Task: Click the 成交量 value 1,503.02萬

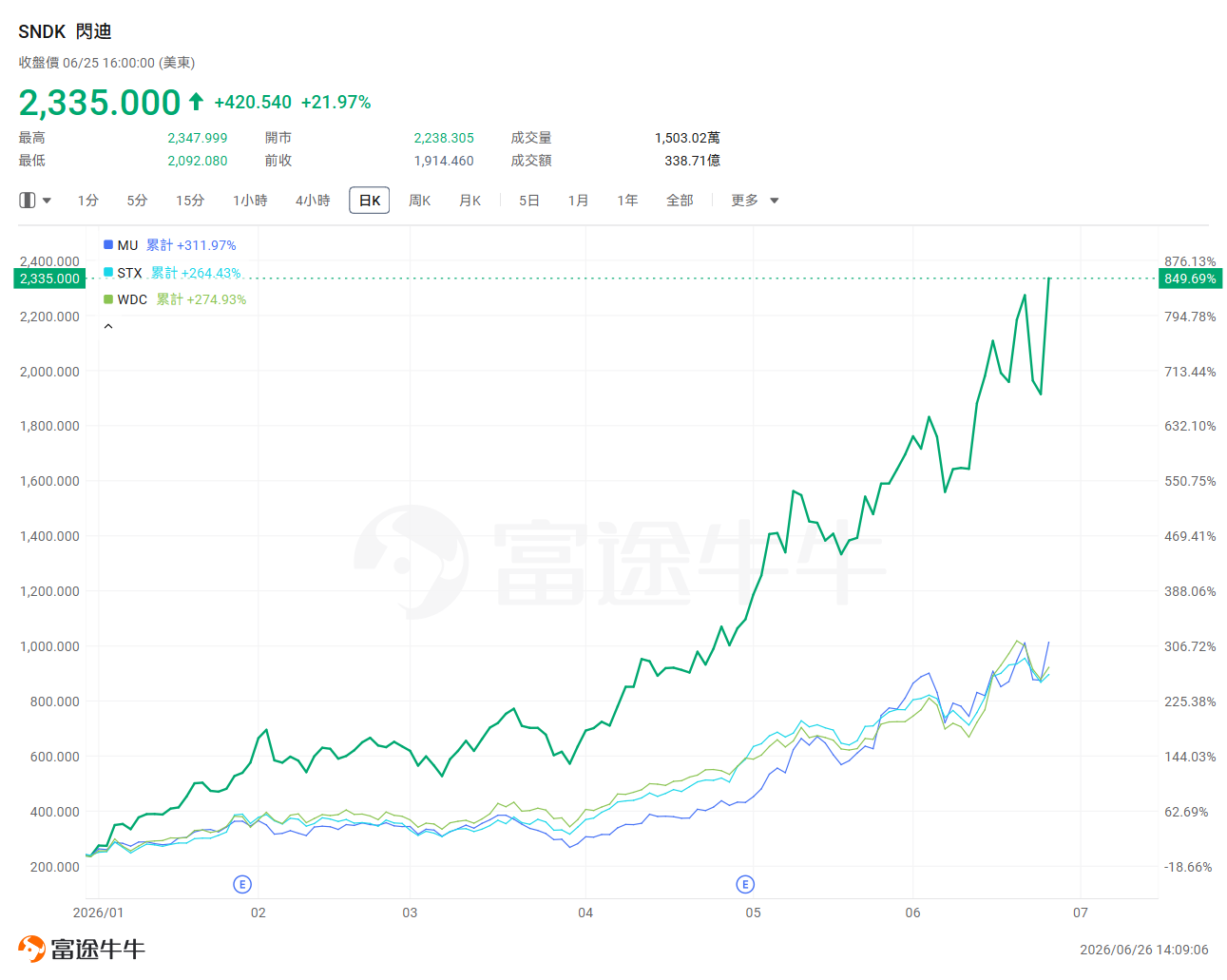Action: [687, 138]
